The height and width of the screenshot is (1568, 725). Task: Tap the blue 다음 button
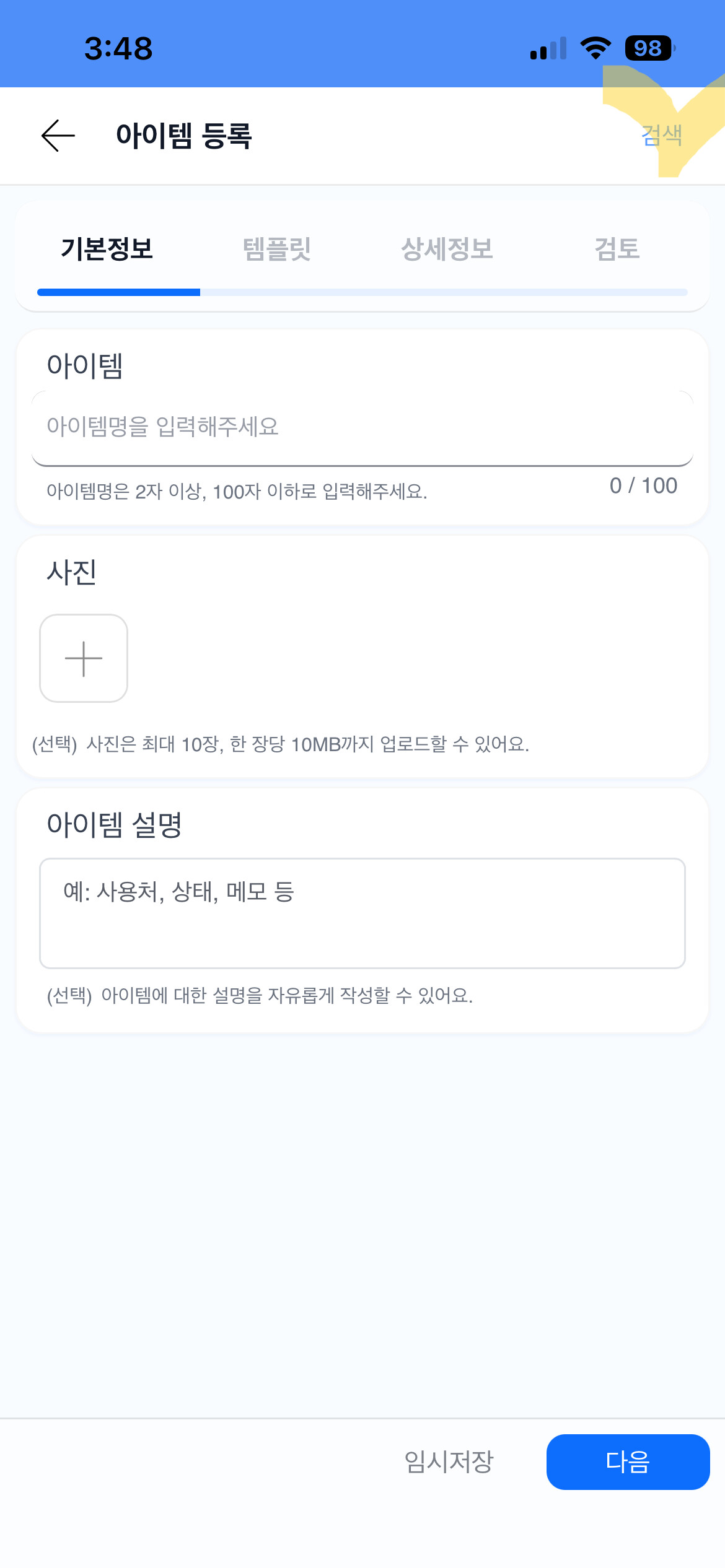(x=628, y=1462)
